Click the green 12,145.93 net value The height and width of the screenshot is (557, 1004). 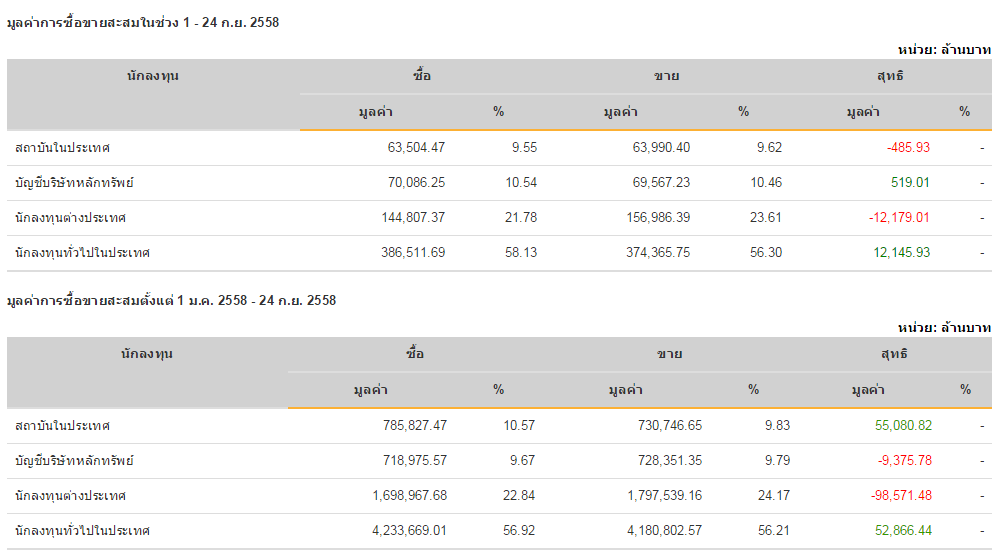click(x=901, y=252)
